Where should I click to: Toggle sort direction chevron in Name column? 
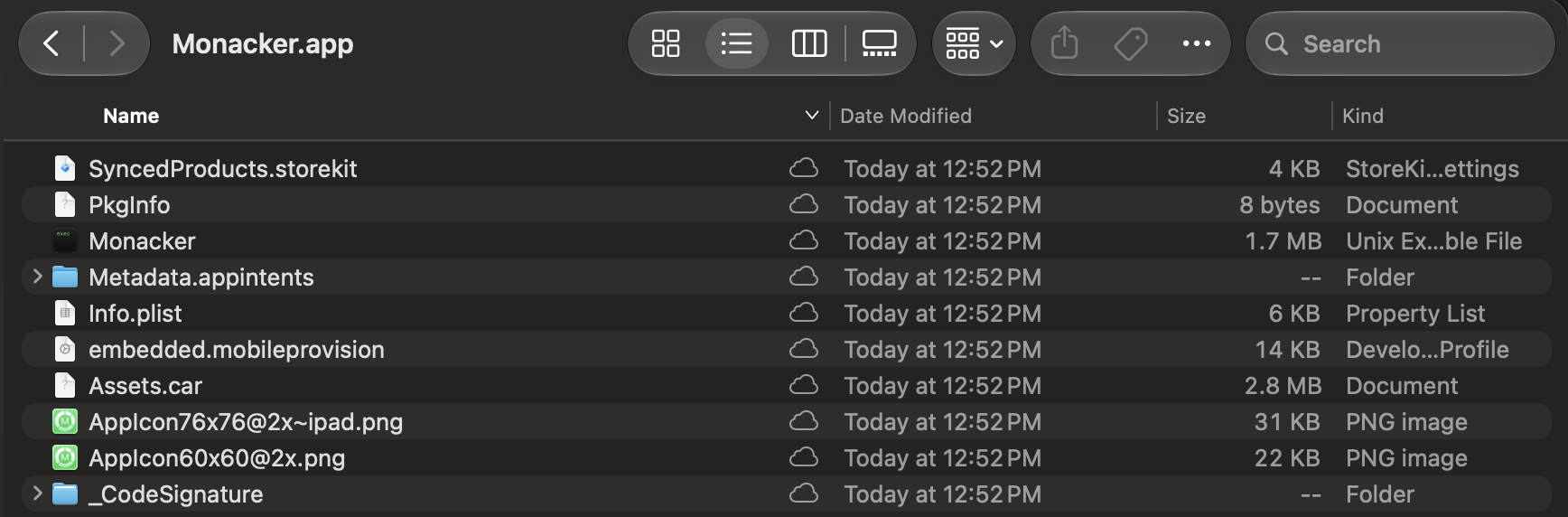(811, 116)
